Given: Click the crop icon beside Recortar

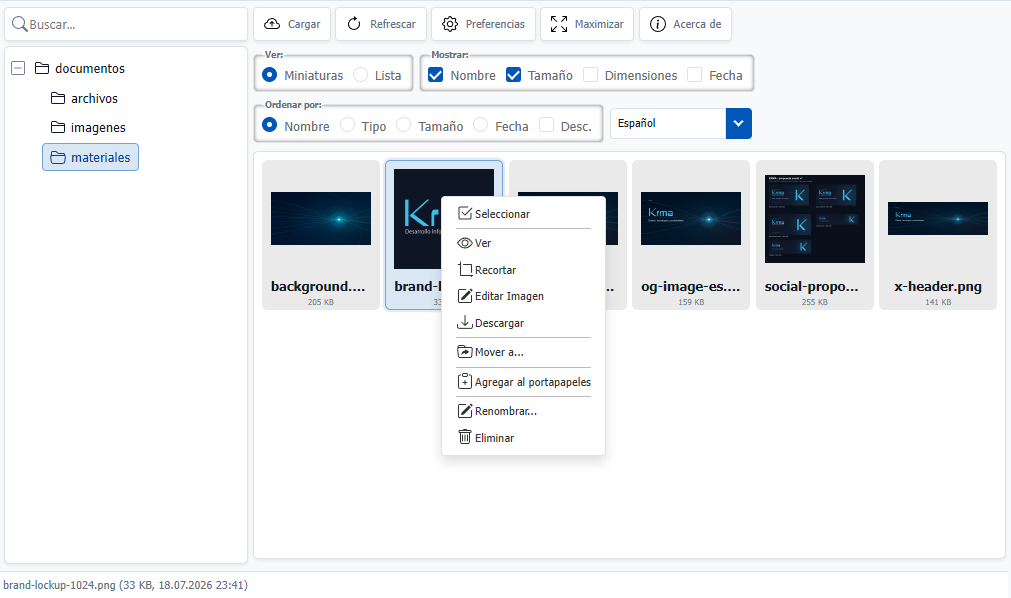Looking at the screenshot, I should tap(464, 269).
